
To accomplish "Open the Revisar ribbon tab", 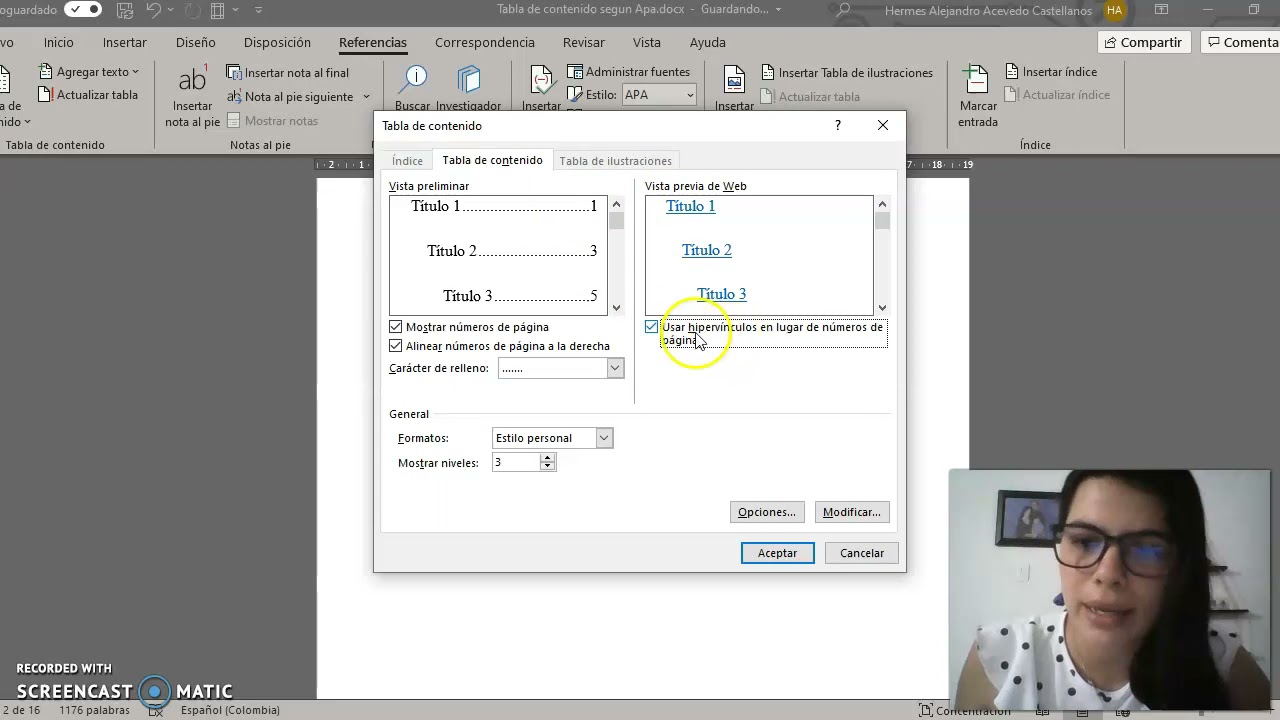I will (x=584, y=42).
